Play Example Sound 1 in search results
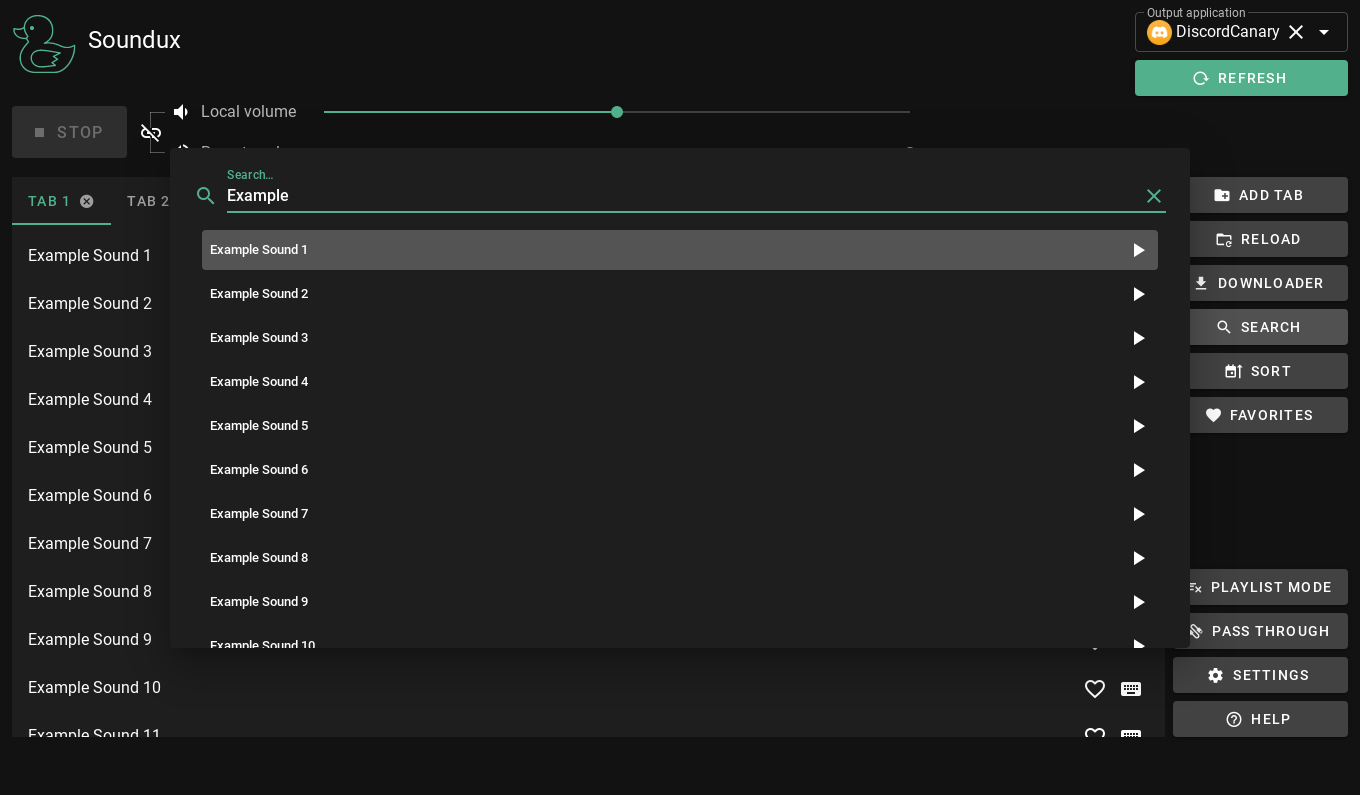Image resolution: width=1360 pixels, height=795 pixels. [1139, 250]
